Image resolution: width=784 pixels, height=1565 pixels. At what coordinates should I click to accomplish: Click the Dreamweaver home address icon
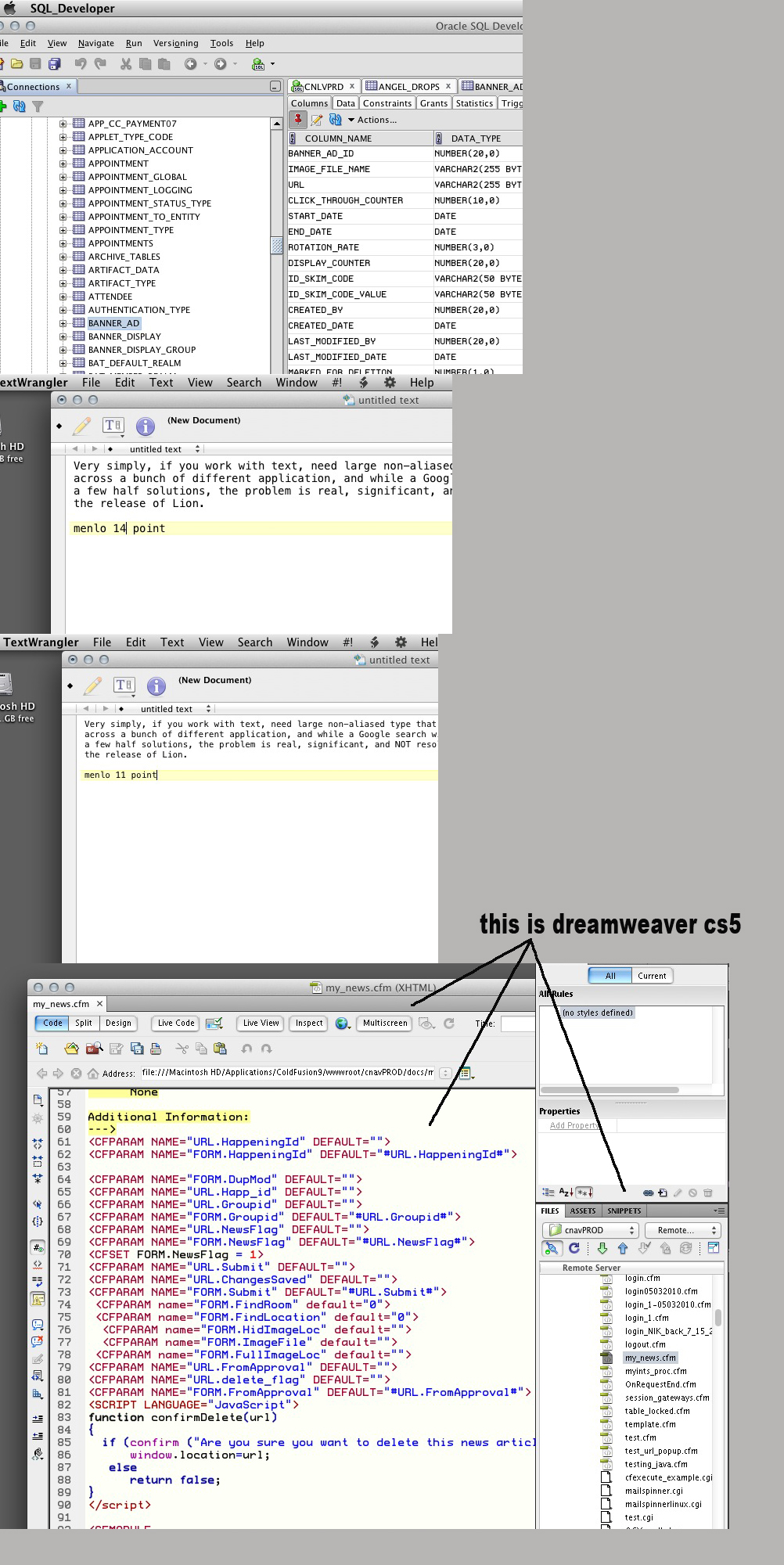click(x=93, y=1073)
